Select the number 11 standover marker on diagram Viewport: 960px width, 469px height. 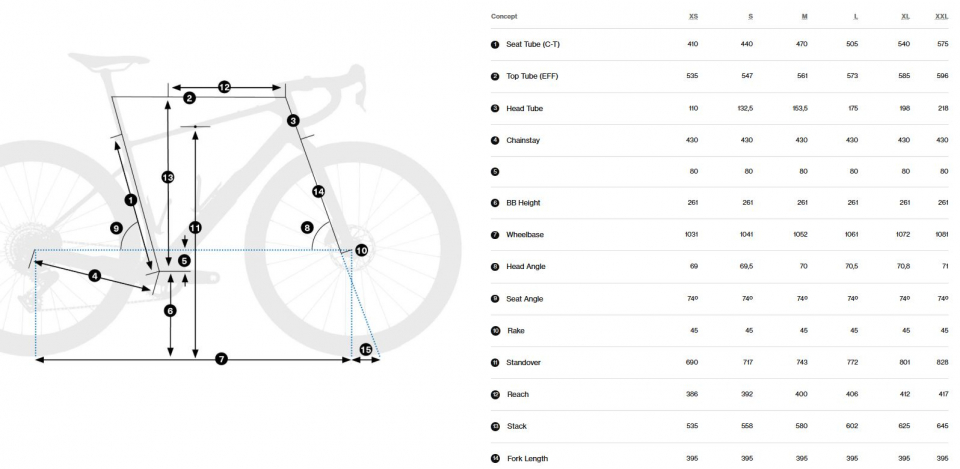(x=195, y=228)
